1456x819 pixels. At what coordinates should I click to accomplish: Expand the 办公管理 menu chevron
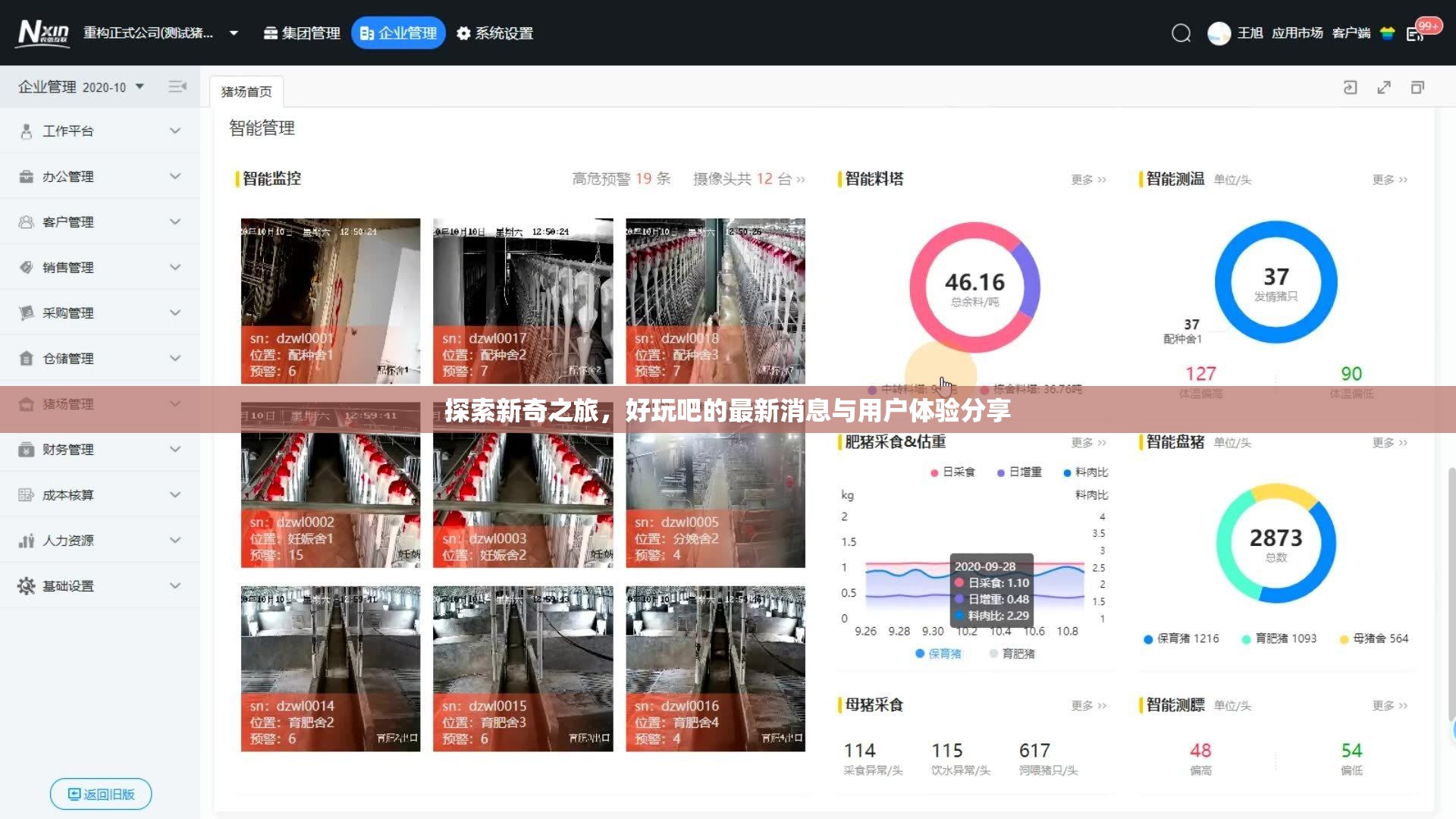pyautogui.click(x=175, y=177)
